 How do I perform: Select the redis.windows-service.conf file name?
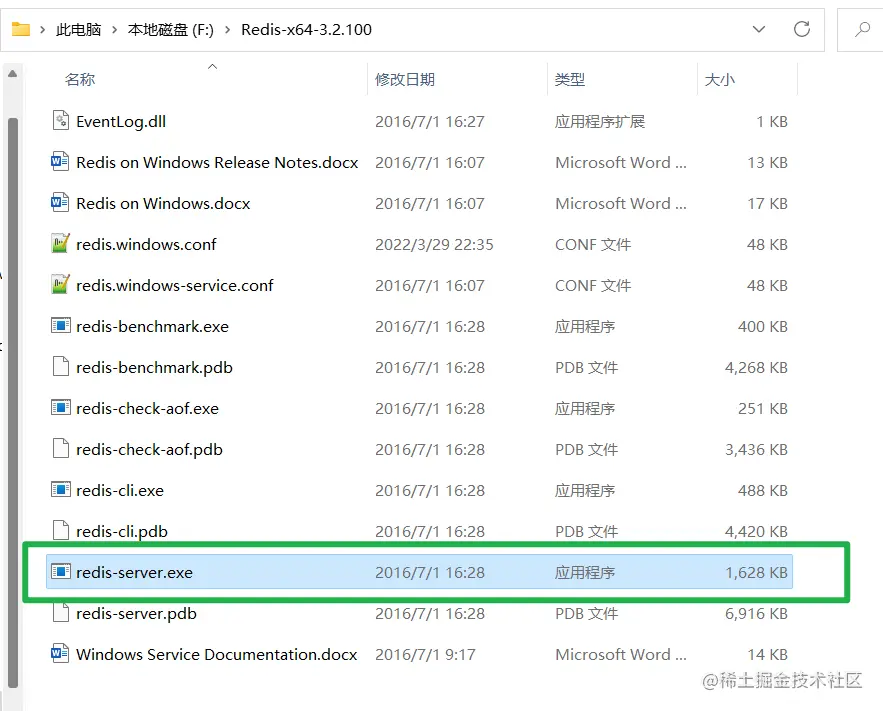(x=175, y=285)
